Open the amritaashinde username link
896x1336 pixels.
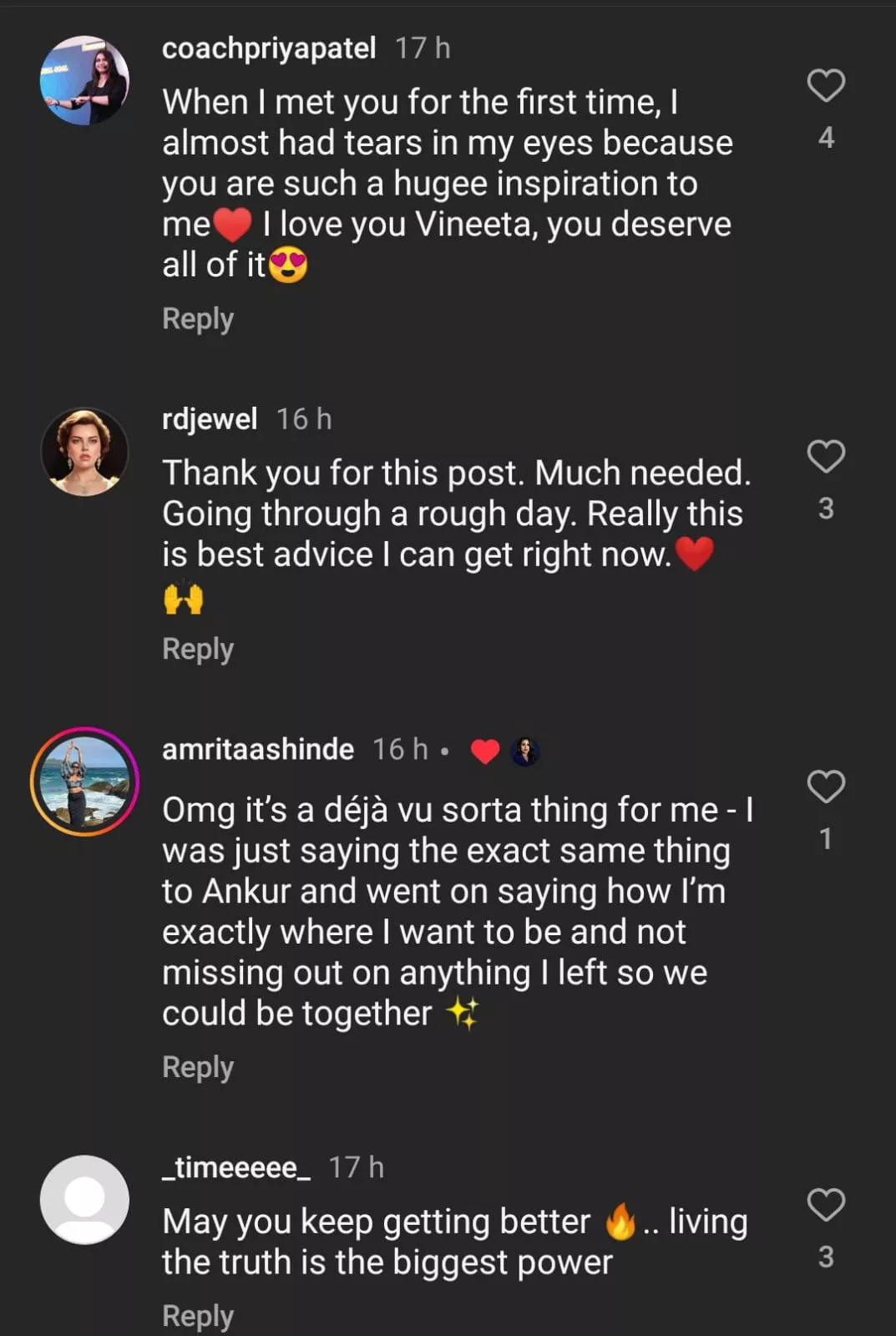(x=258, y=750)
